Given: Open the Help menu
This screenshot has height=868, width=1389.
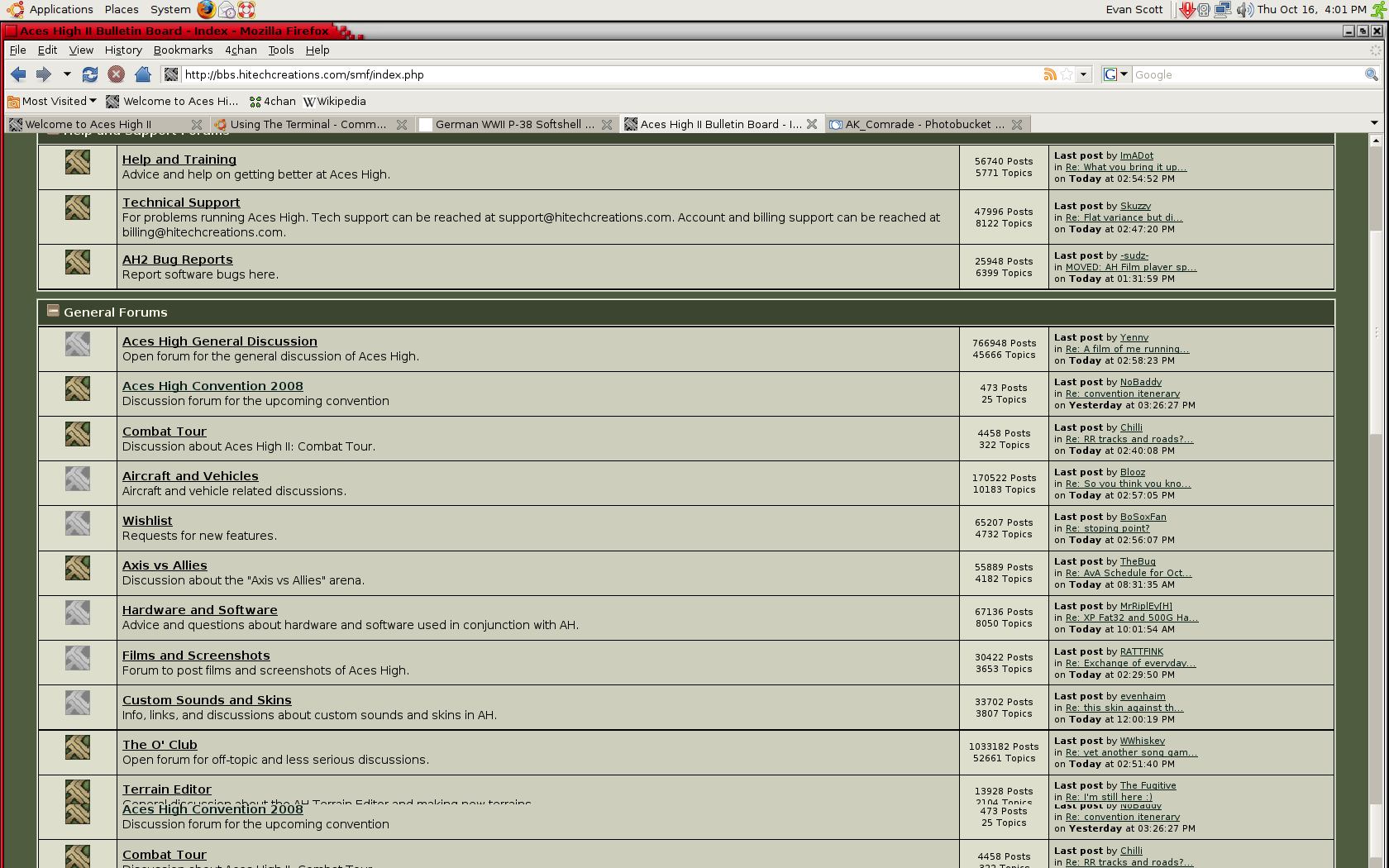Looking at the screenshot, I should pos(317,50).
